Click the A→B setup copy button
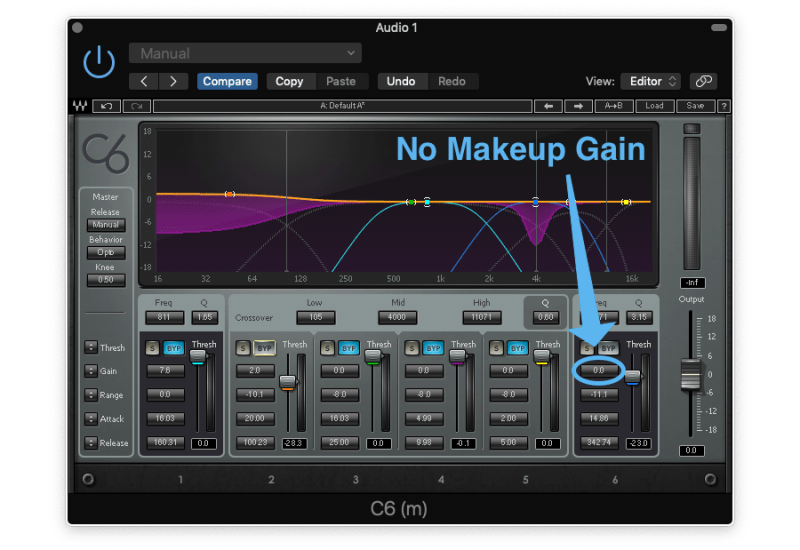This screenshot has height=550, width=800. click(614, 106)
